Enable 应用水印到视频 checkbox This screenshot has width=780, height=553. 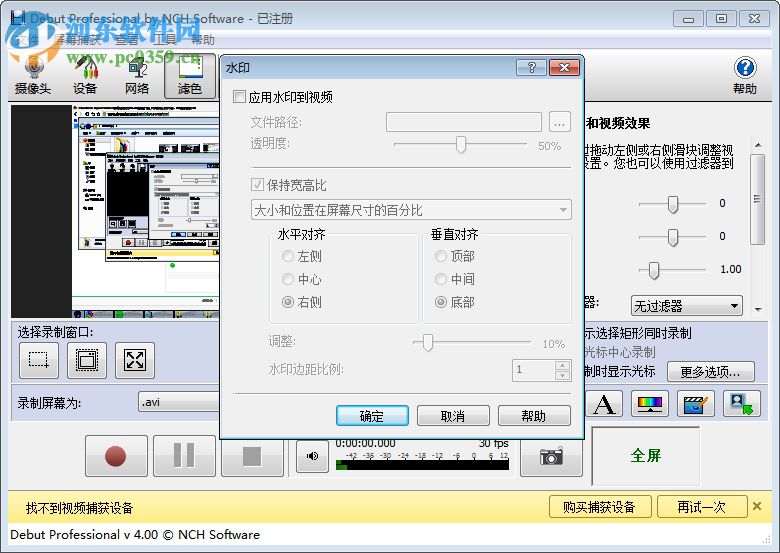[240, 96]
